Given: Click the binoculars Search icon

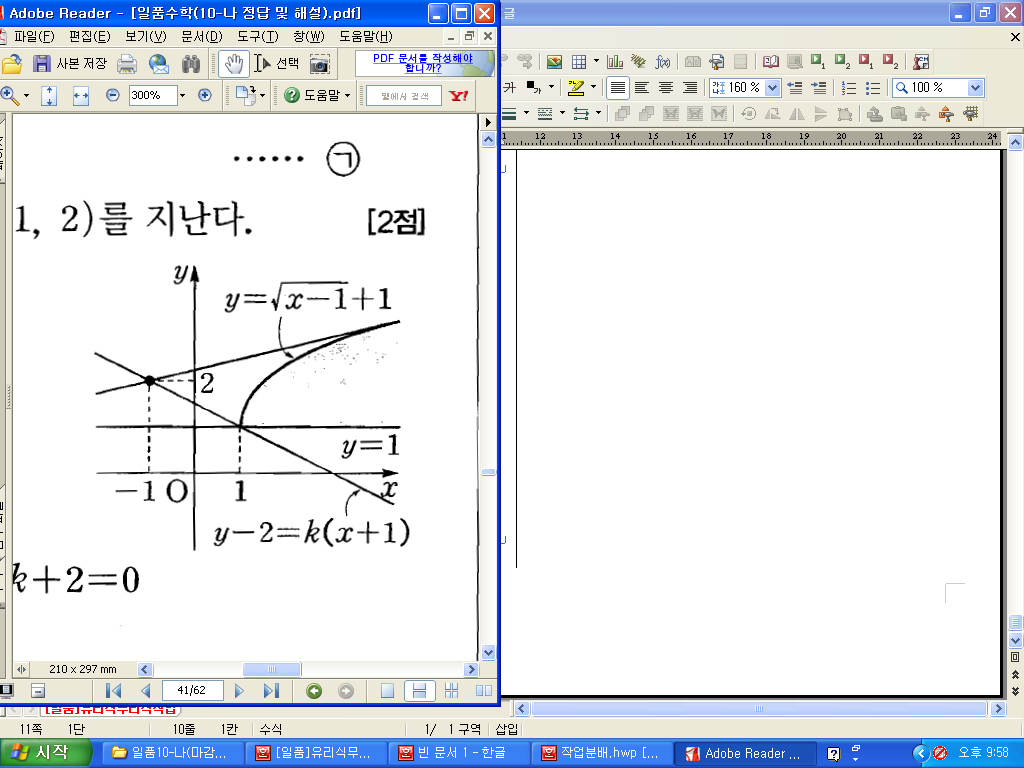Looking at the screenshot, I should [x=191, y=63].
